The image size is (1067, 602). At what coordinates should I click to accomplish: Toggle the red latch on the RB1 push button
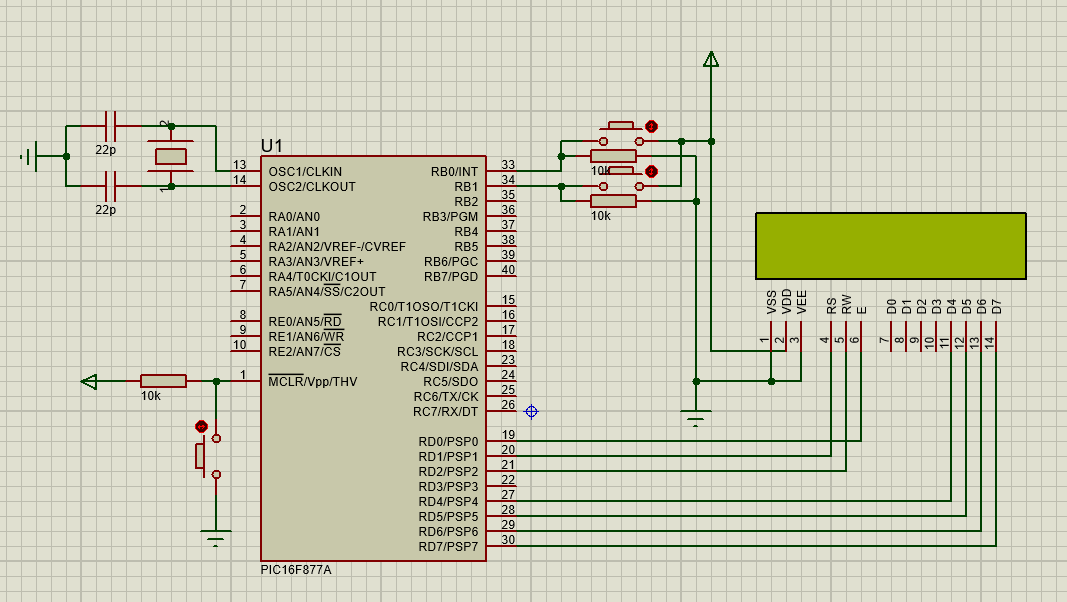click(x=652, y=172)
